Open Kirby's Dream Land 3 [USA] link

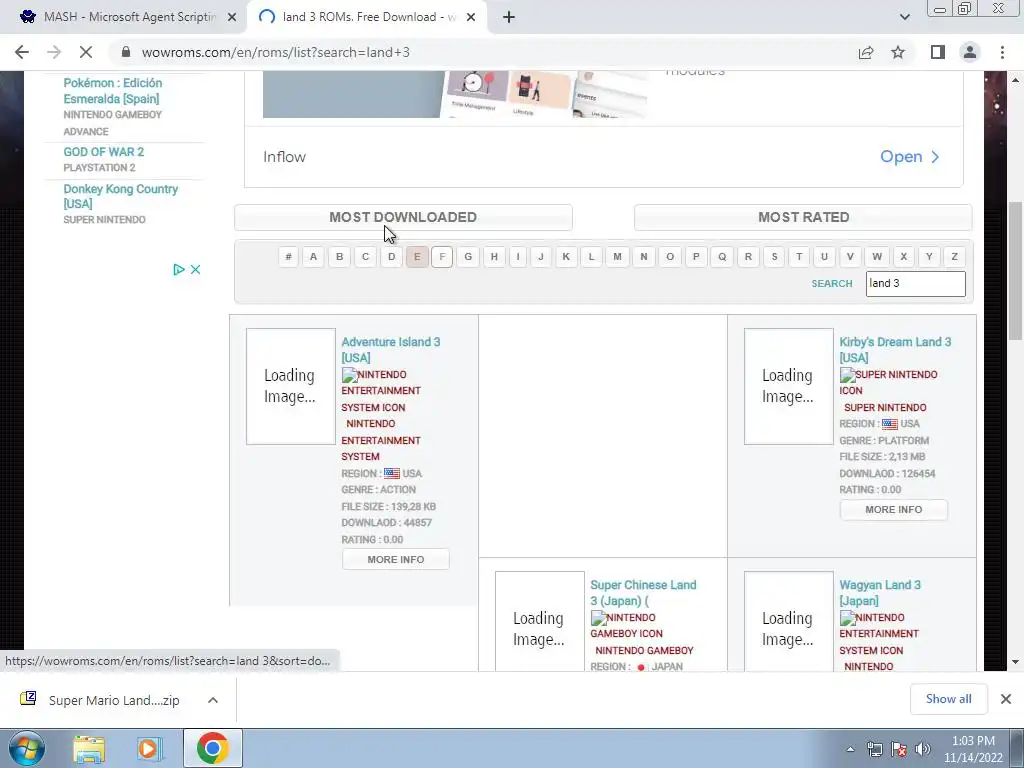click(x=895, y=349)
